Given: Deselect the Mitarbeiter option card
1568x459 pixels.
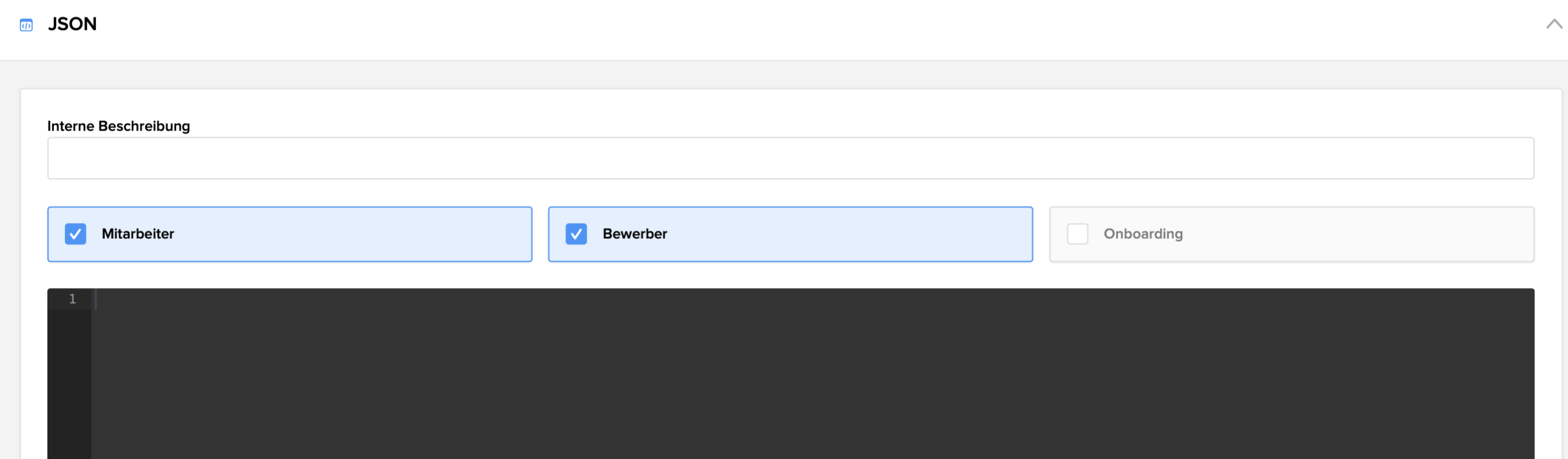Looking at the screenshot, I should coord(289,234).
